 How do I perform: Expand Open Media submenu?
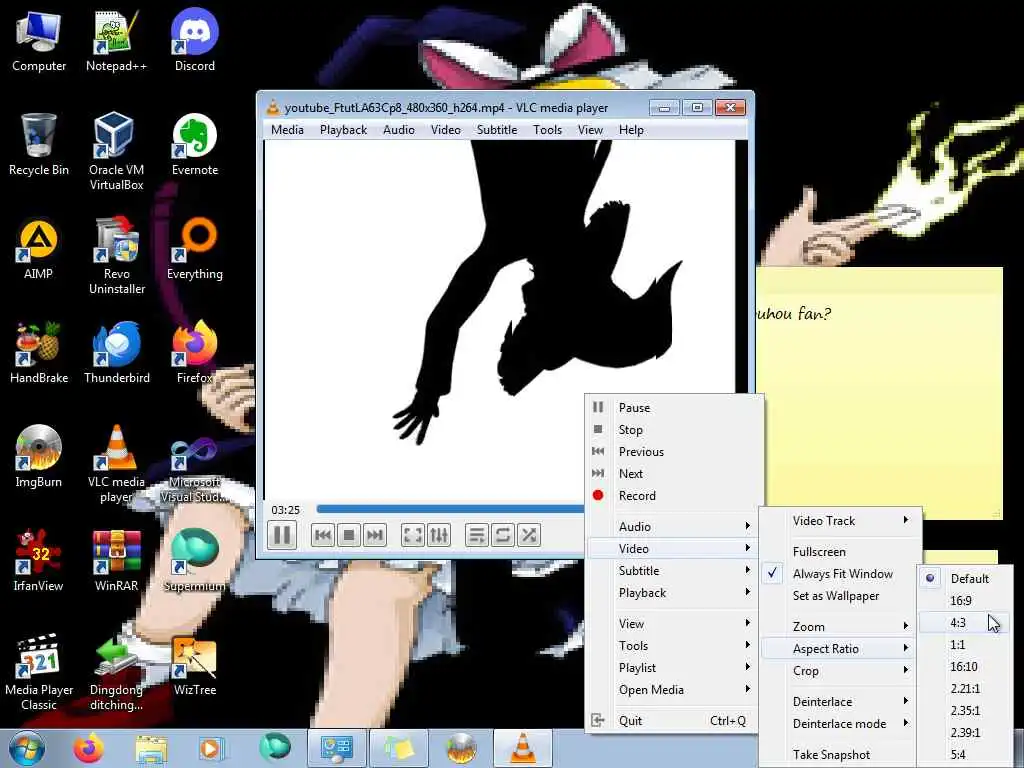click(x=673, y=690)
